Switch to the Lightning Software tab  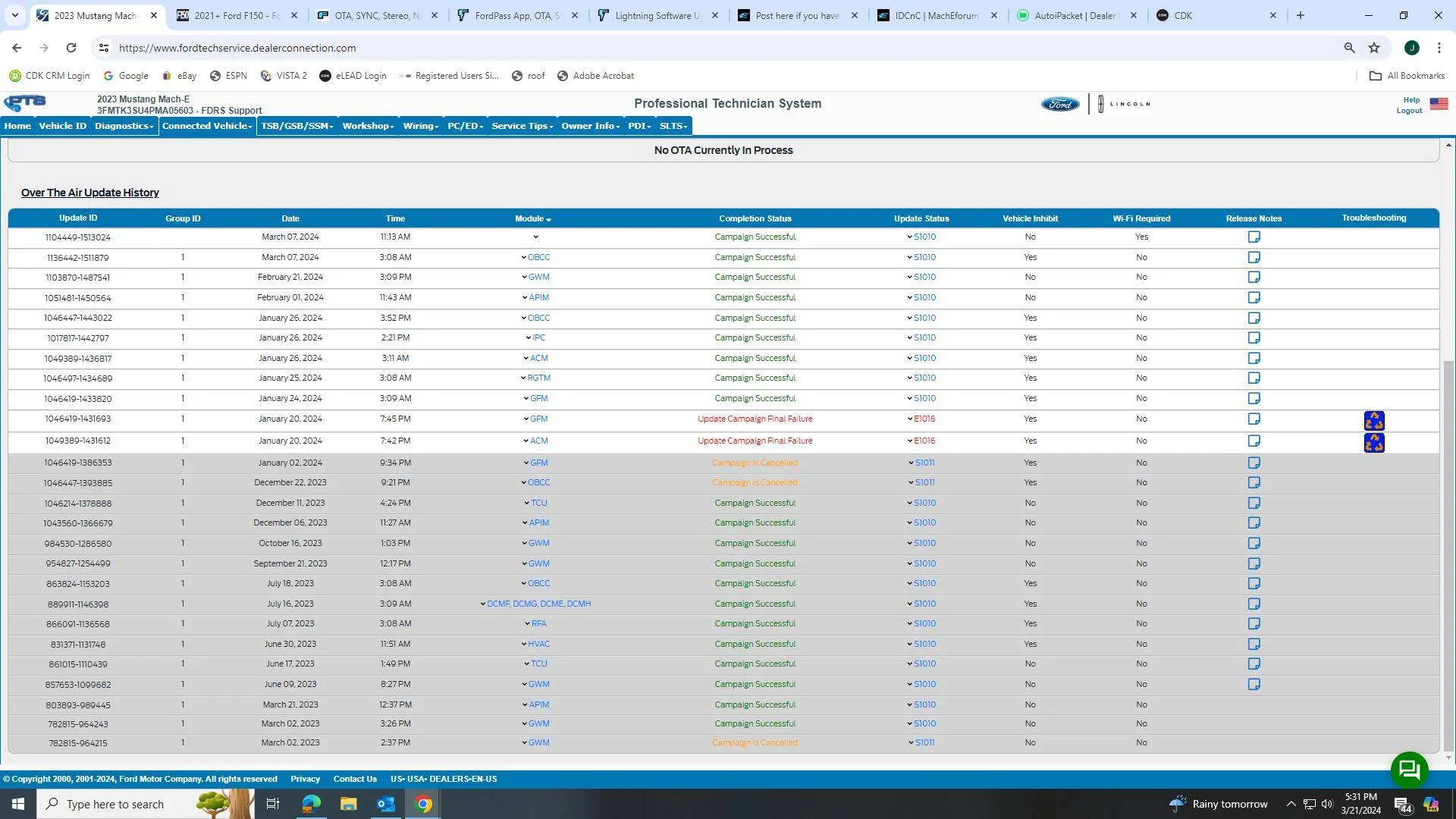coord(657,15)
